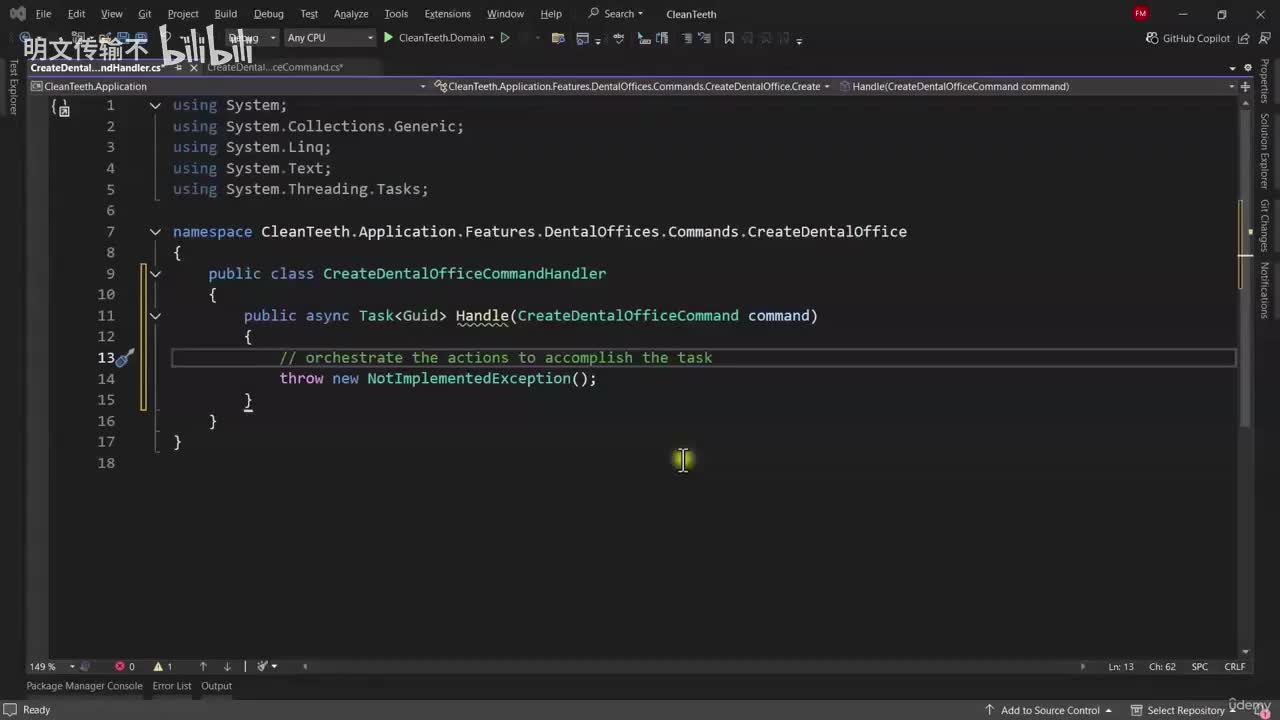Close the CreateDental...ndHandler.cs tab
Image resolution: width=1280 pixels, height=720 pixels.
194,68
